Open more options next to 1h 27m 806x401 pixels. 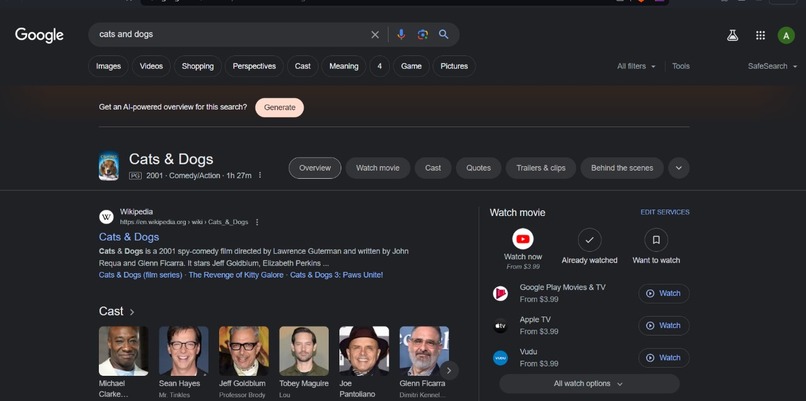point(260,175)
